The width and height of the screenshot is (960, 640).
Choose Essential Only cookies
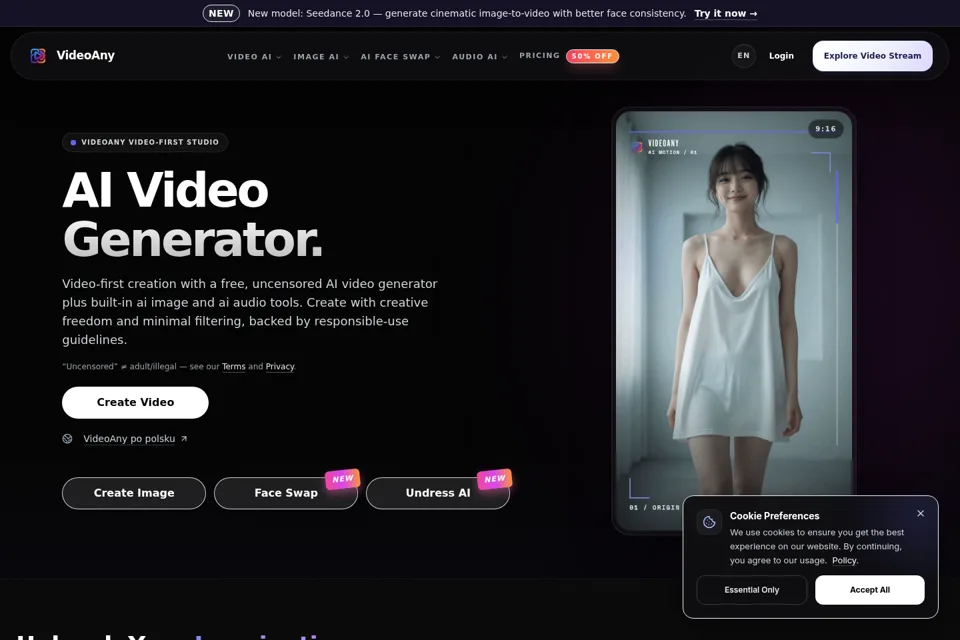pyautogui.click(x=751, y=590)
